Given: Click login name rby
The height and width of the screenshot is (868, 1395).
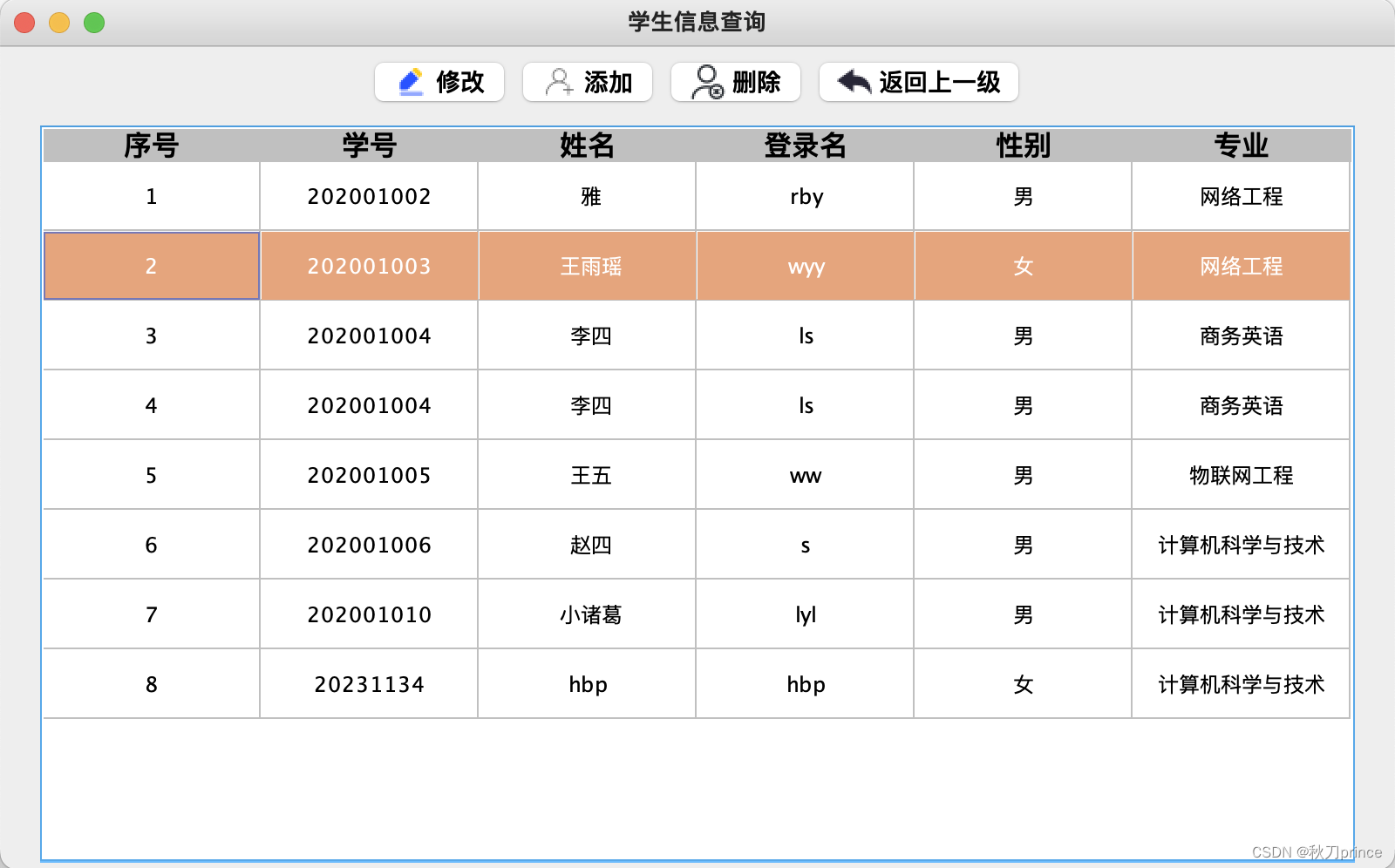Looking at the screenshot, I should (806, 197).
